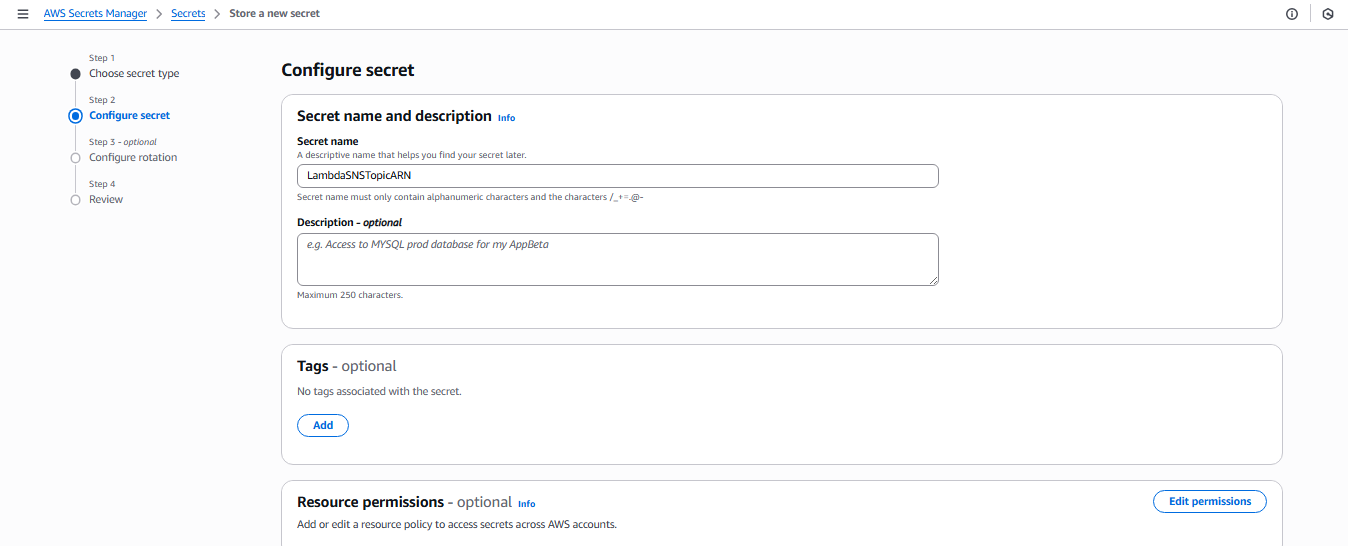
Task: Select the Step 4 circle indicator
Action: point(75,200)
